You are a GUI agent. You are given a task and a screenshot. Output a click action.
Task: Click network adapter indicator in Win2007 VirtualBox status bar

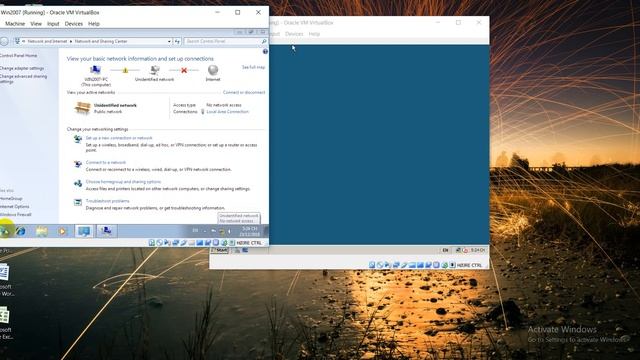pyautogui.click(x=176, y=243)
